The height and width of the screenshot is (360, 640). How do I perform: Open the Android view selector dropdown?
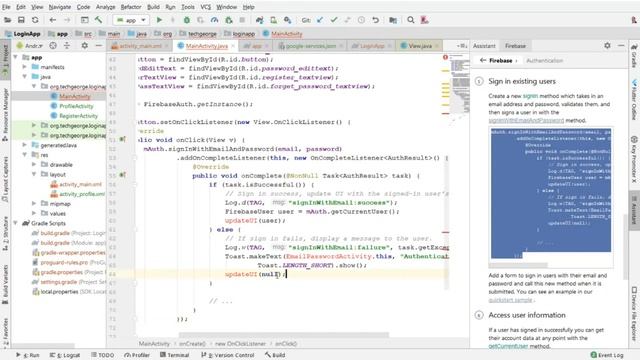30,46
